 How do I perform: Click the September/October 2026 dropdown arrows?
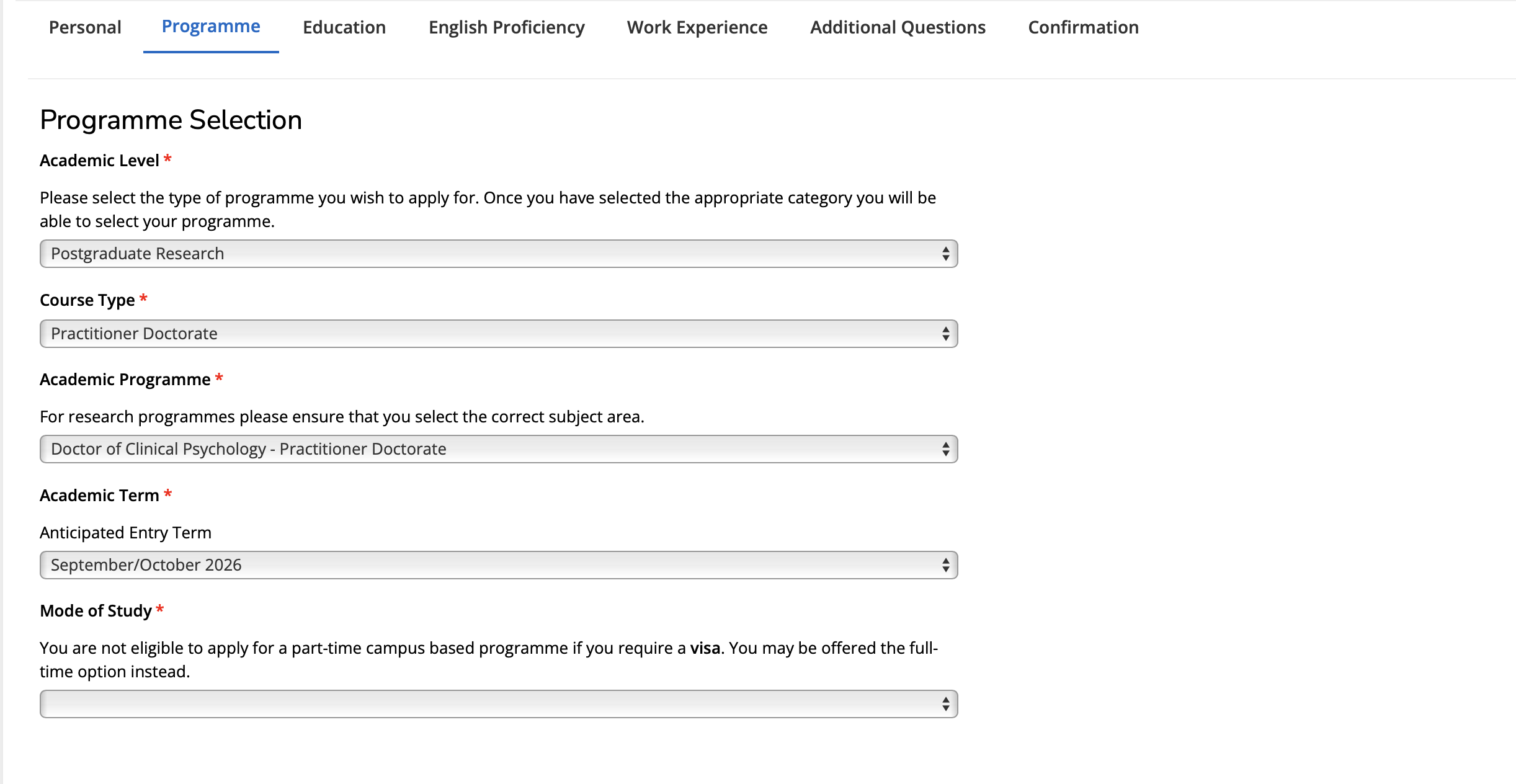click(945, 565)
